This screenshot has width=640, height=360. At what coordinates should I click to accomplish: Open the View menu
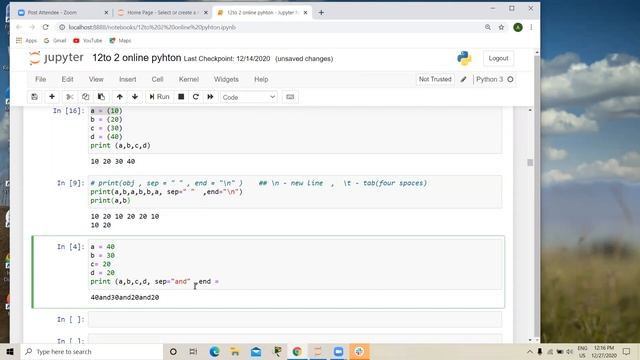pos(96,79)
